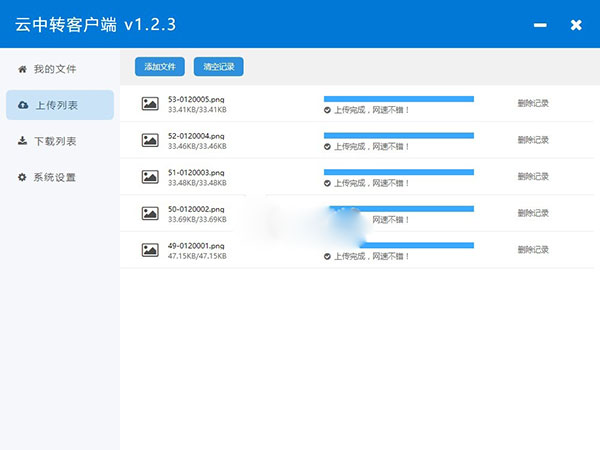Delete record for 53-0120005.png
Viewport: 600px width, 450px height.
point(533,103)
